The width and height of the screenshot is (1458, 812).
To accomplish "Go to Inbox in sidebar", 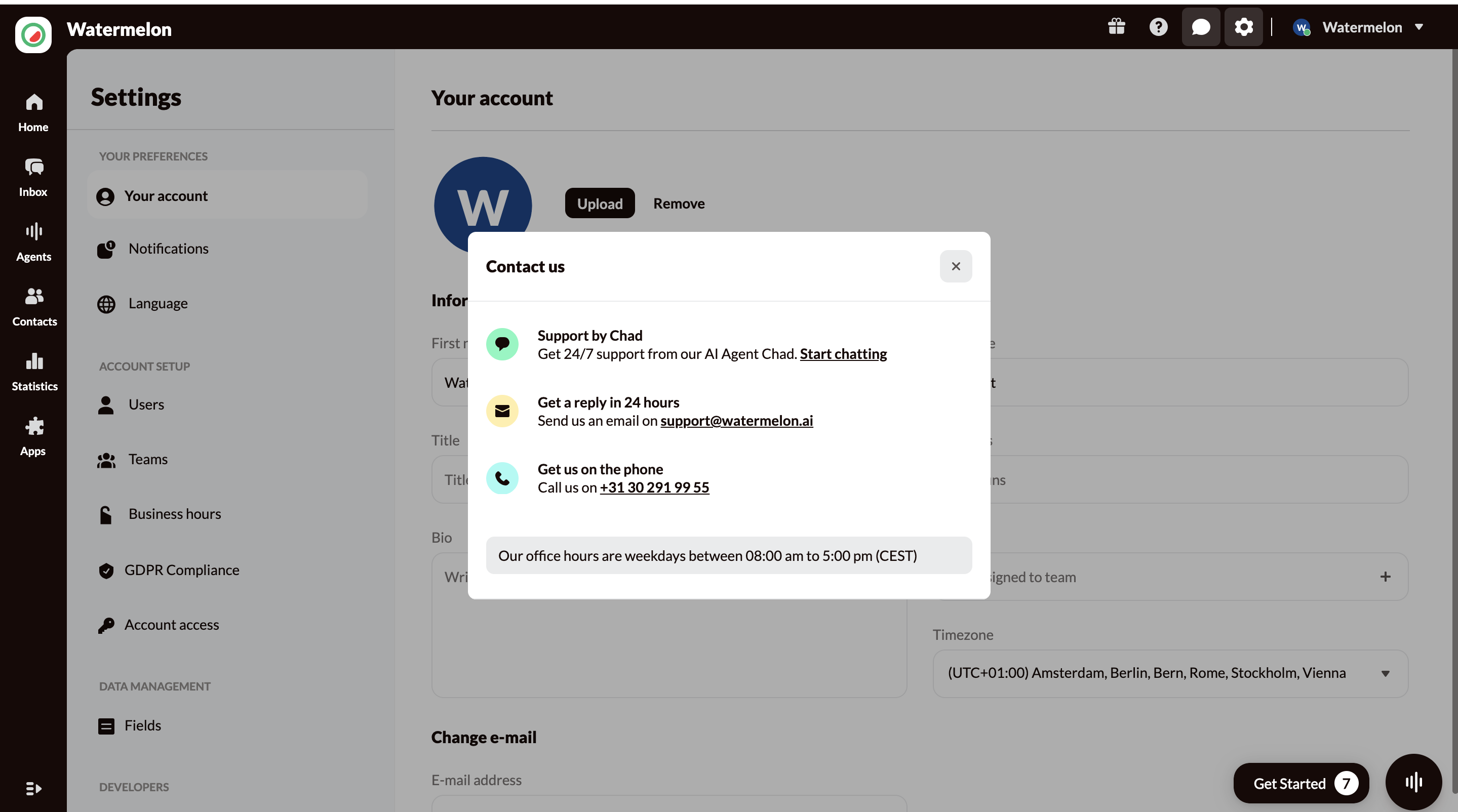I will [x=33, y=177].
